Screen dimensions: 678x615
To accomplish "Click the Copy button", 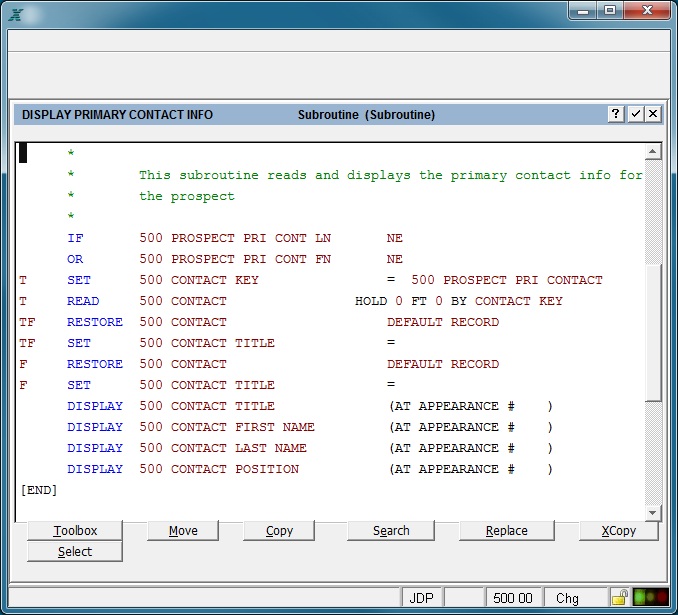I will (279, 531).
